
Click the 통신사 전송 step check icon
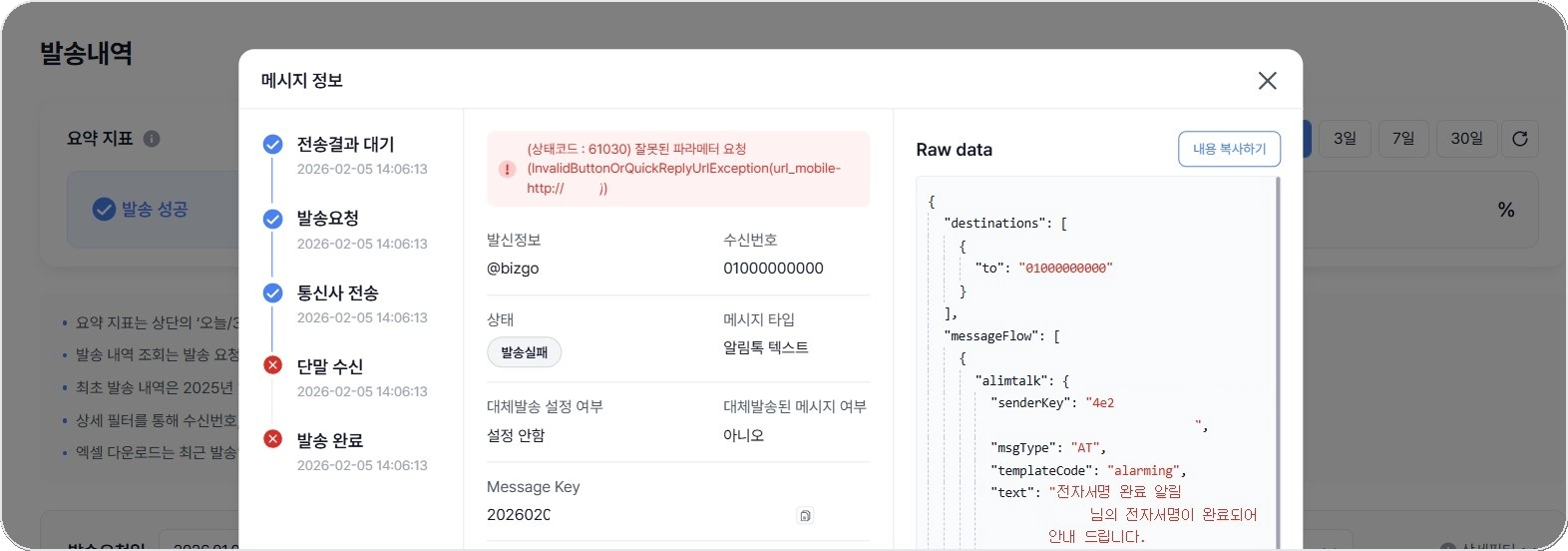pyautogui.click(x=272, y=292)
